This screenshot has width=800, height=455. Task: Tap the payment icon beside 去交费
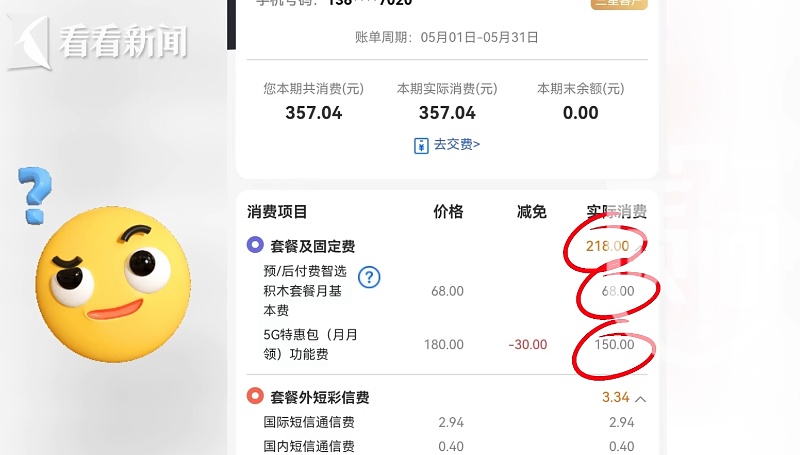(421, 146)
